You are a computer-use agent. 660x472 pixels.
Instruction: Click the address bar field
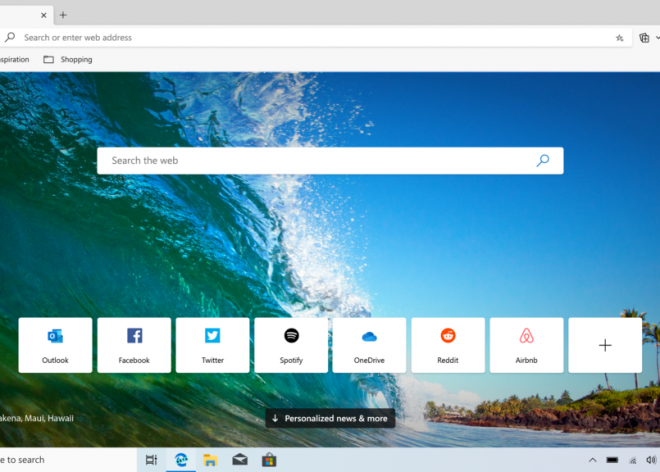[316, 37]
